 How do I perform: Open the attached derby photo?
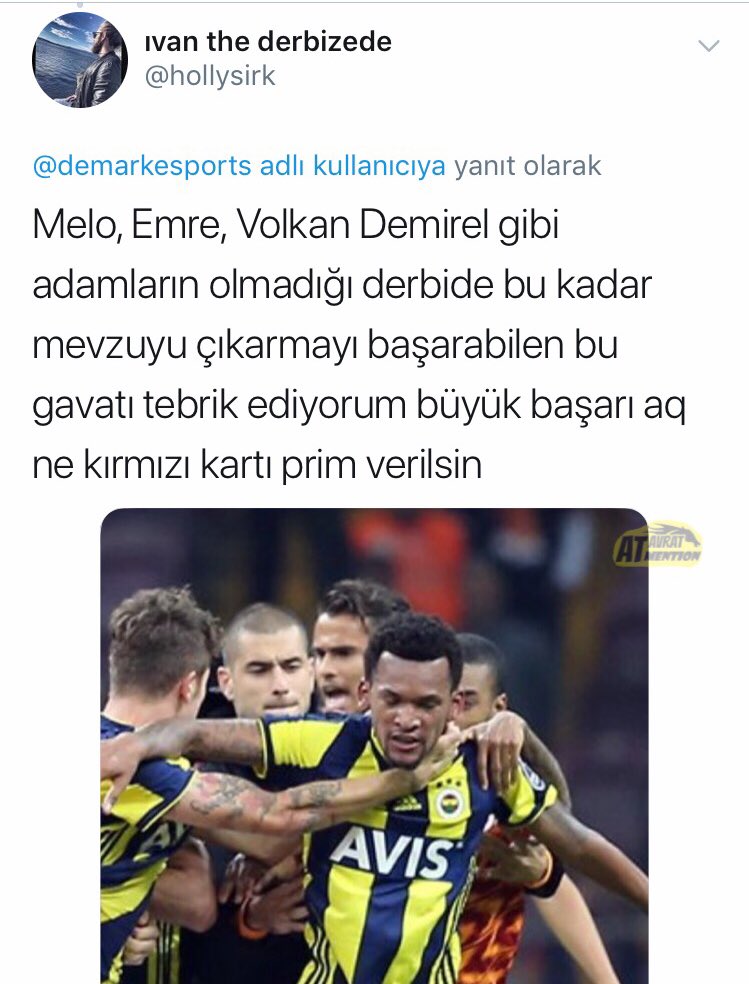(374, 746)
